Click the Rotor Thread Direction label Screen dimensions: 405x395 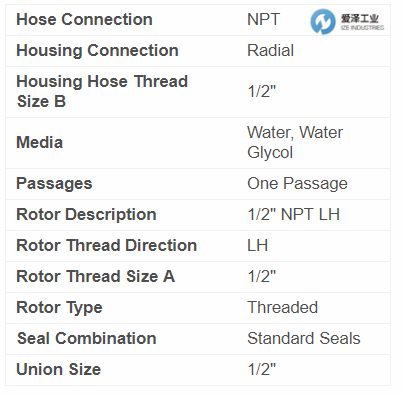(x=107, y=245)
